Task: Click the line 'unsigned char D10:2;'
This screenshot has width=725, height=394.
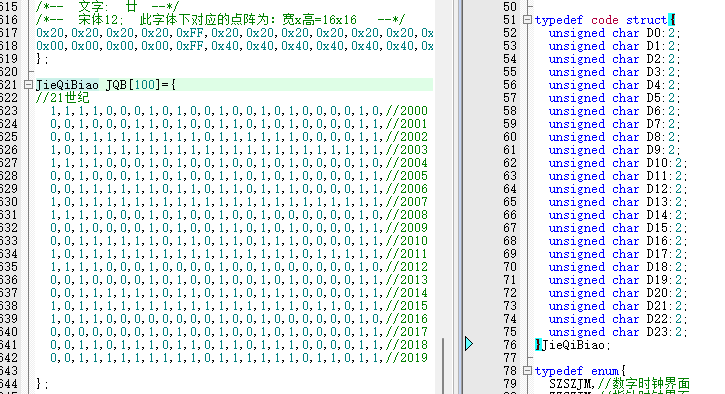Action: [618, 163]
